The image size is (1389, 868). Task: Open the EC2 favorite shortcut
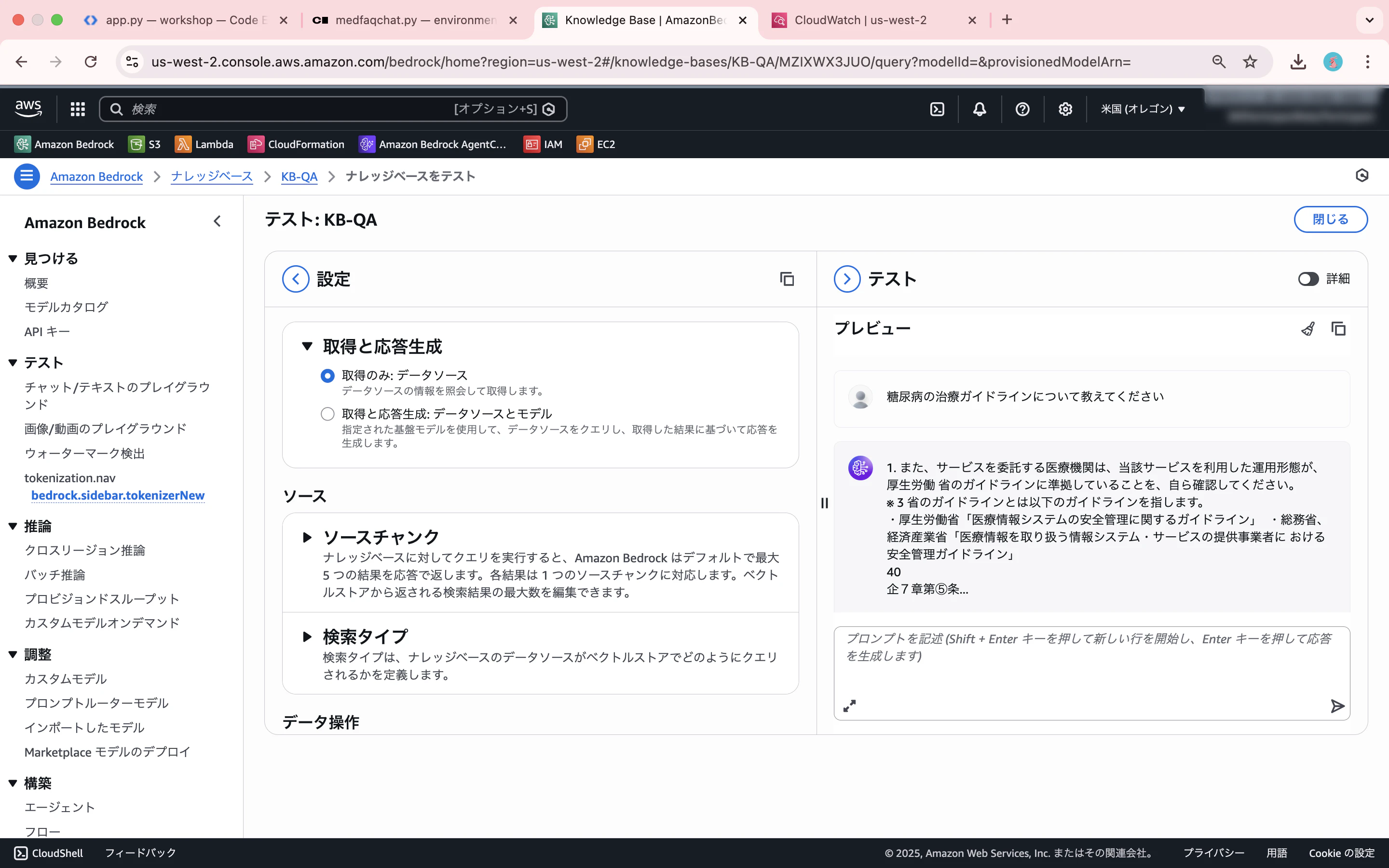596,144
